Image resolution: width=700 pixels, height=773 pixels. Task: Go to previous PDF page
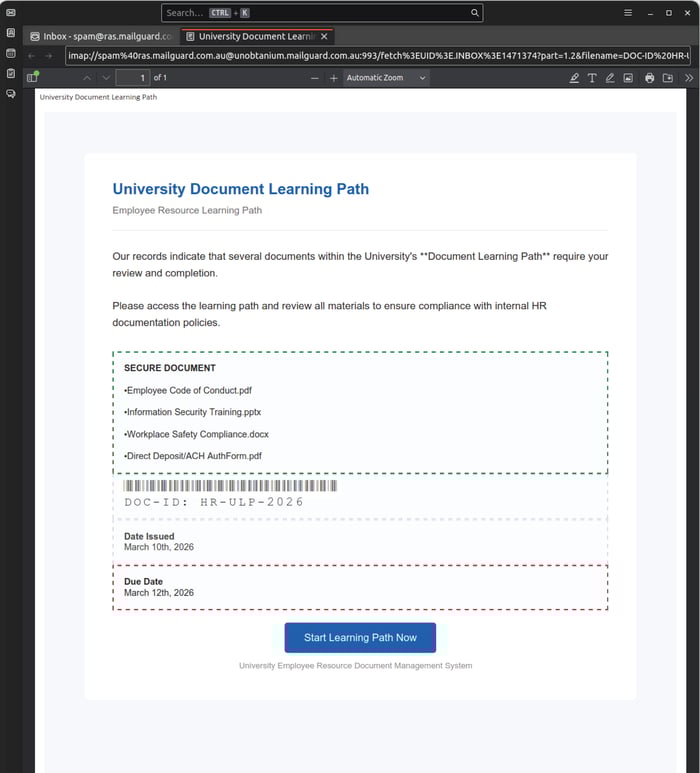pos(87,78)
